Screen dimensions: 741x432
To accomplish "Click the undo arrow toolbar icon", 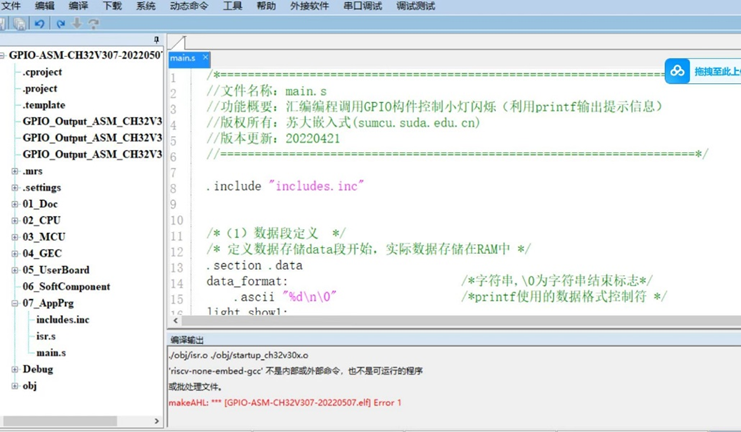I will 39,23.
